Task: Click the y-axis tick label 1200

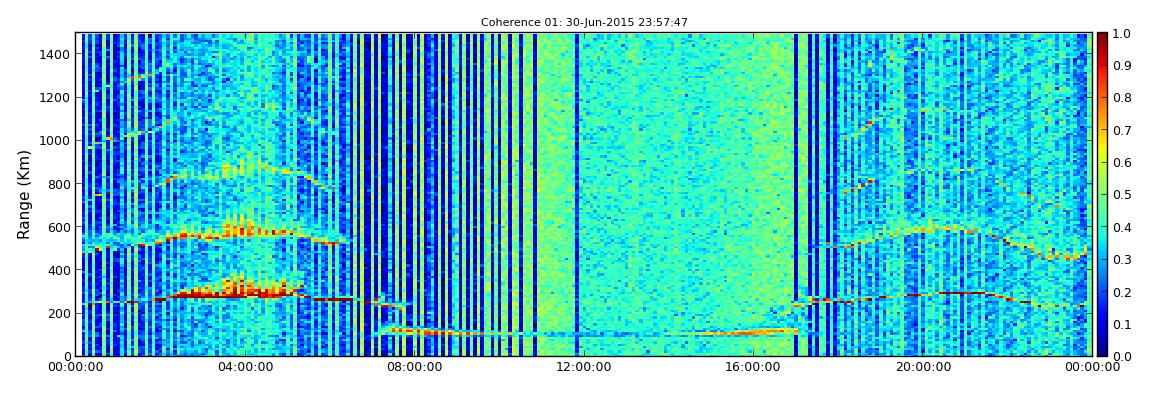Action: (x=57, y=98)
